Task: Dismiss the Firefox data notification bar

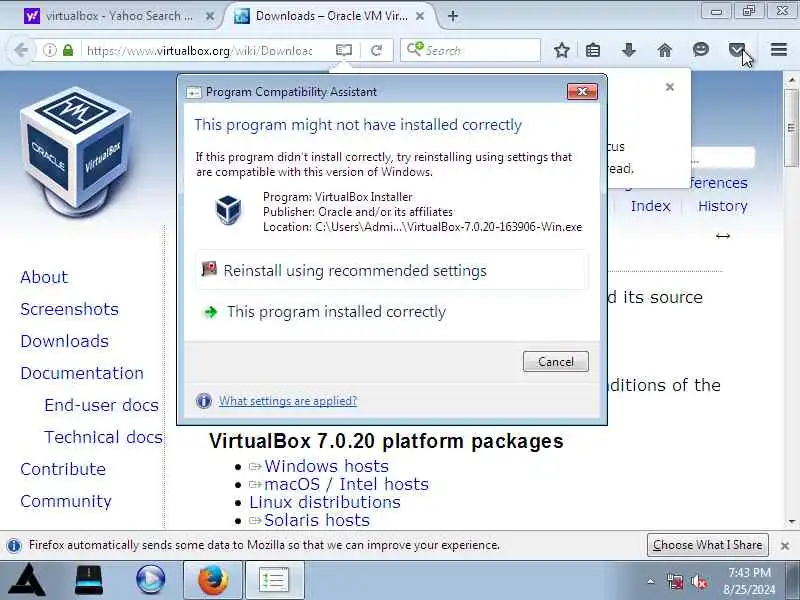Action: [785, 546]
